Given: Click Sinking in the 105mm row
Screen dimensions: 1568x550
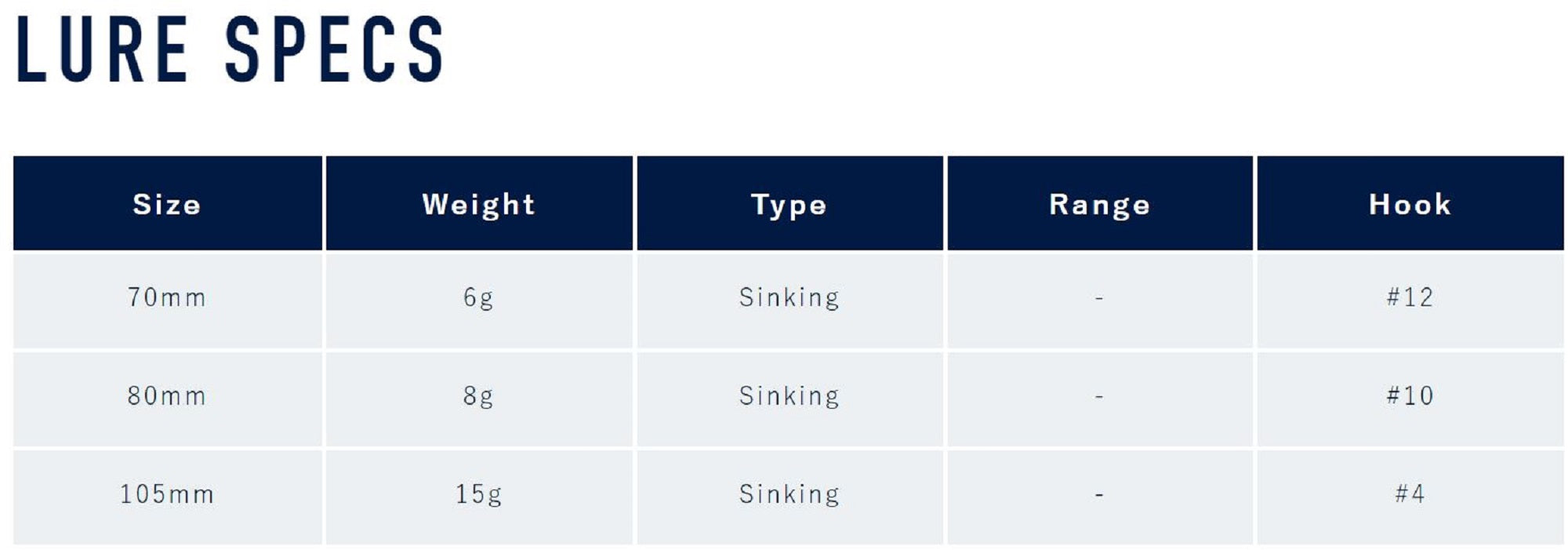Looking at the screenshot, I should [789, 494].
